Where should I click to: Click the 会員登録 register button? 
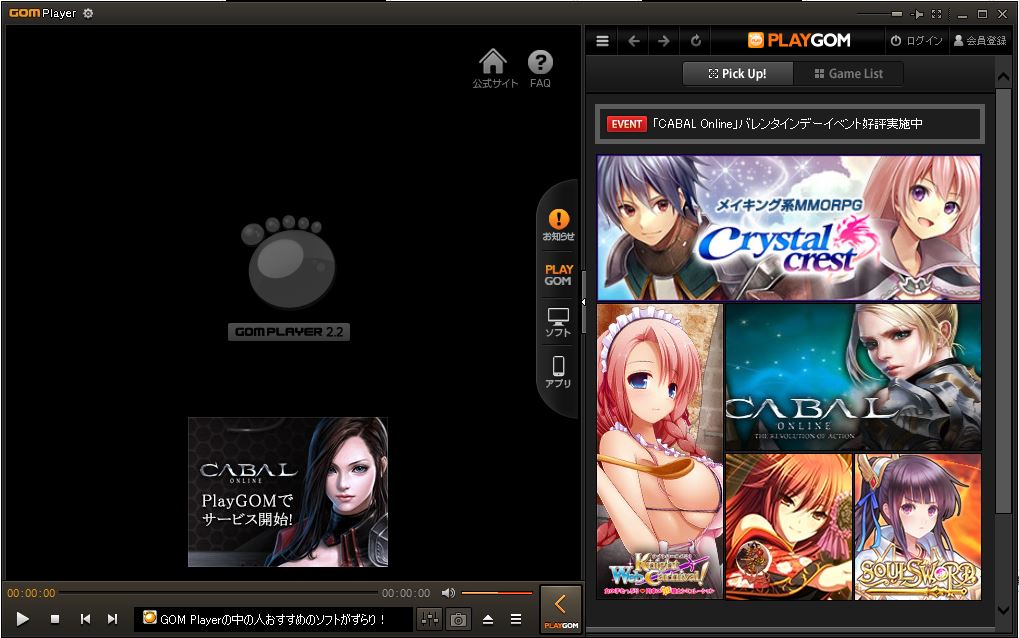[980, 40]
